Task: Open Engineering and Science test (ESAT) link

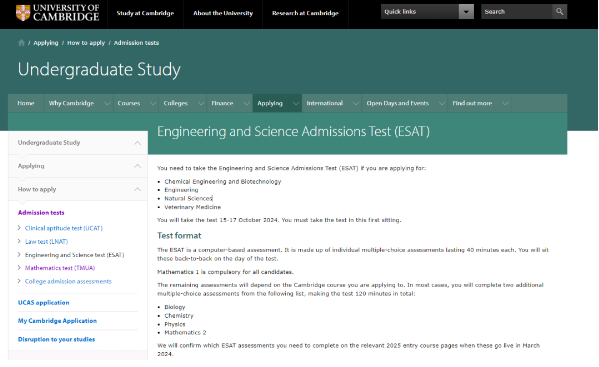Action: [x=74, y=255]
